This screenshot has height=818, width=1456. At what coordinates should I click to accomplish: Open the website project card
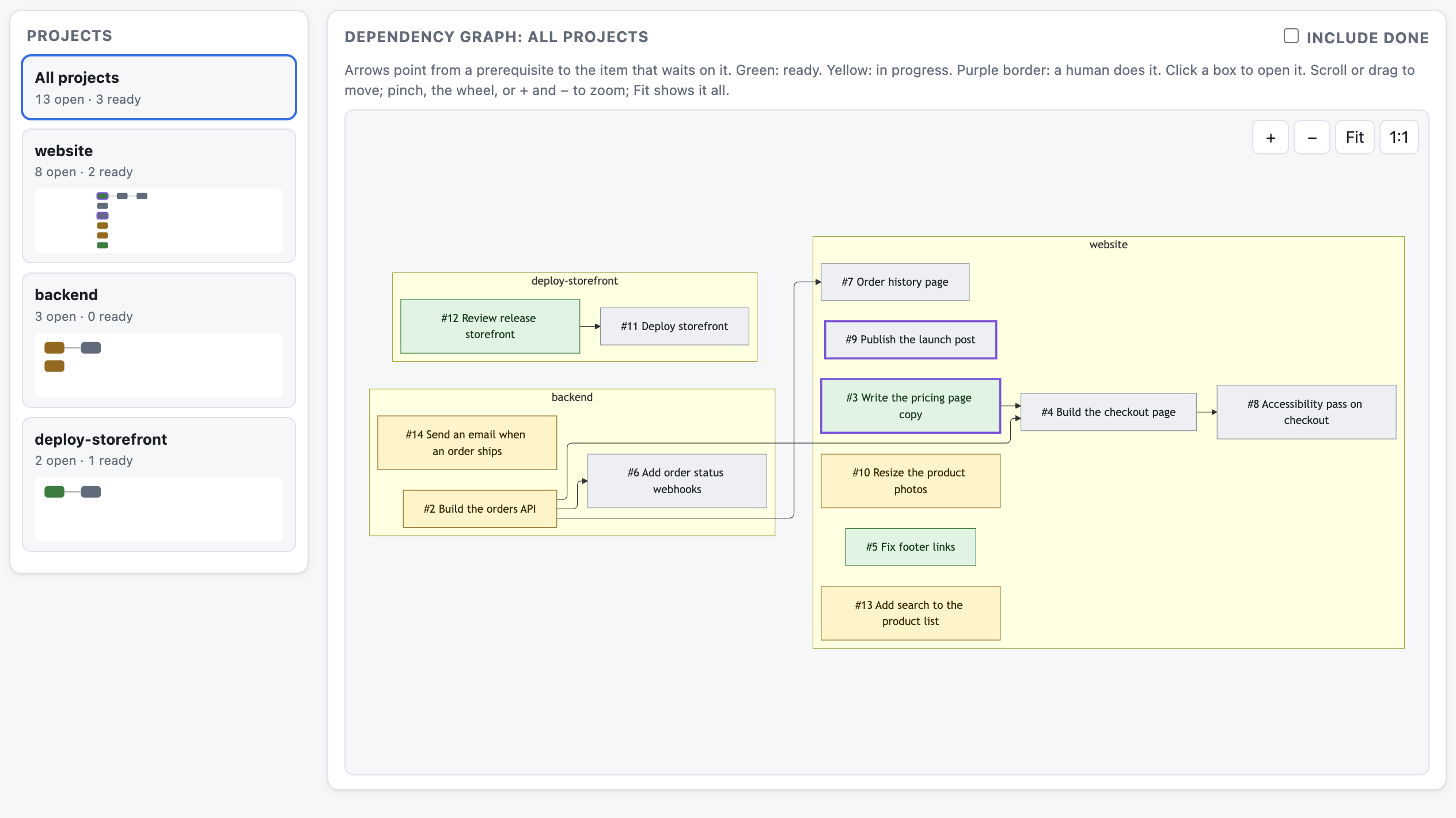point(159,196)
